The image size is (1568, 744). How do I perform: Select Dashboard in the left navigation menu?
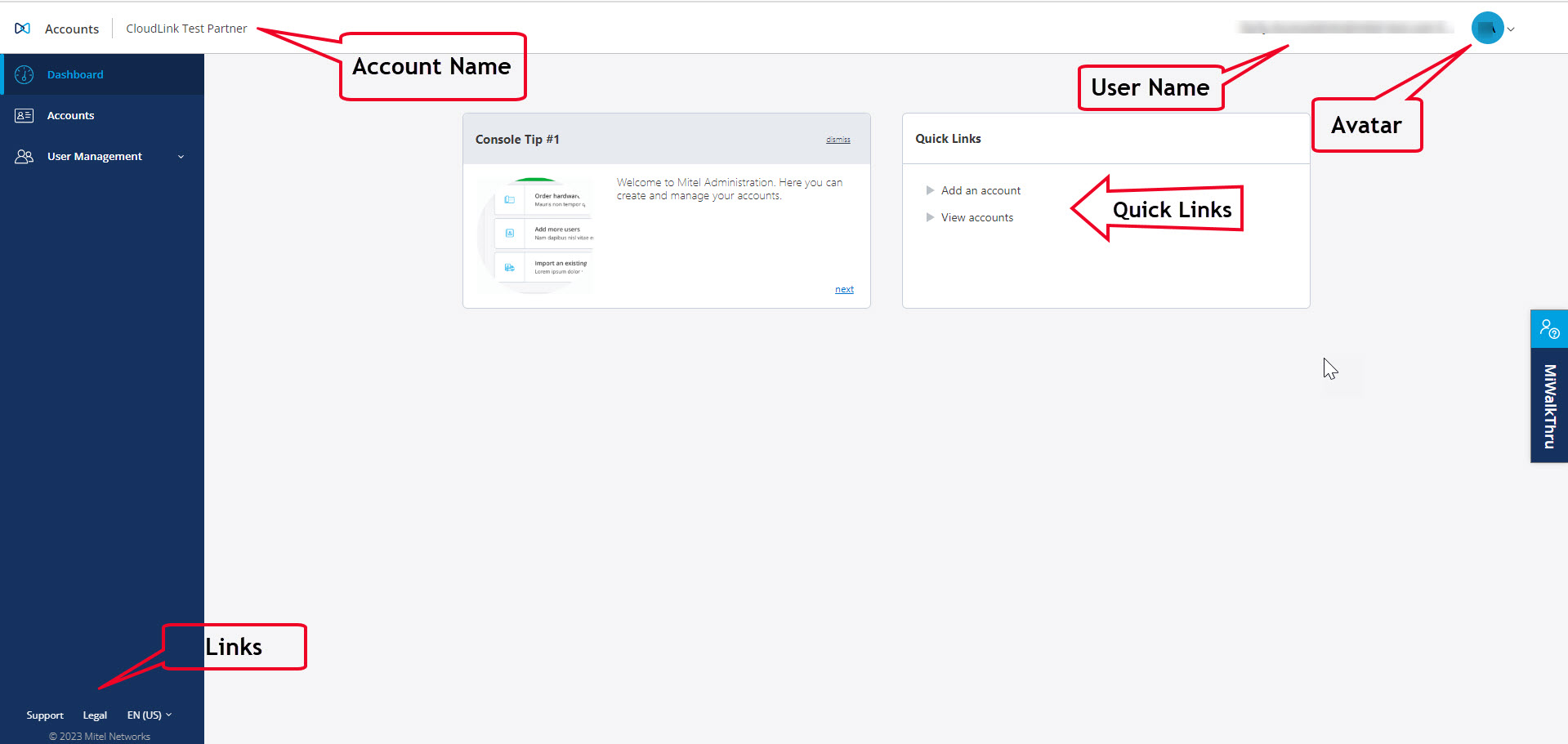coord(75,74)
